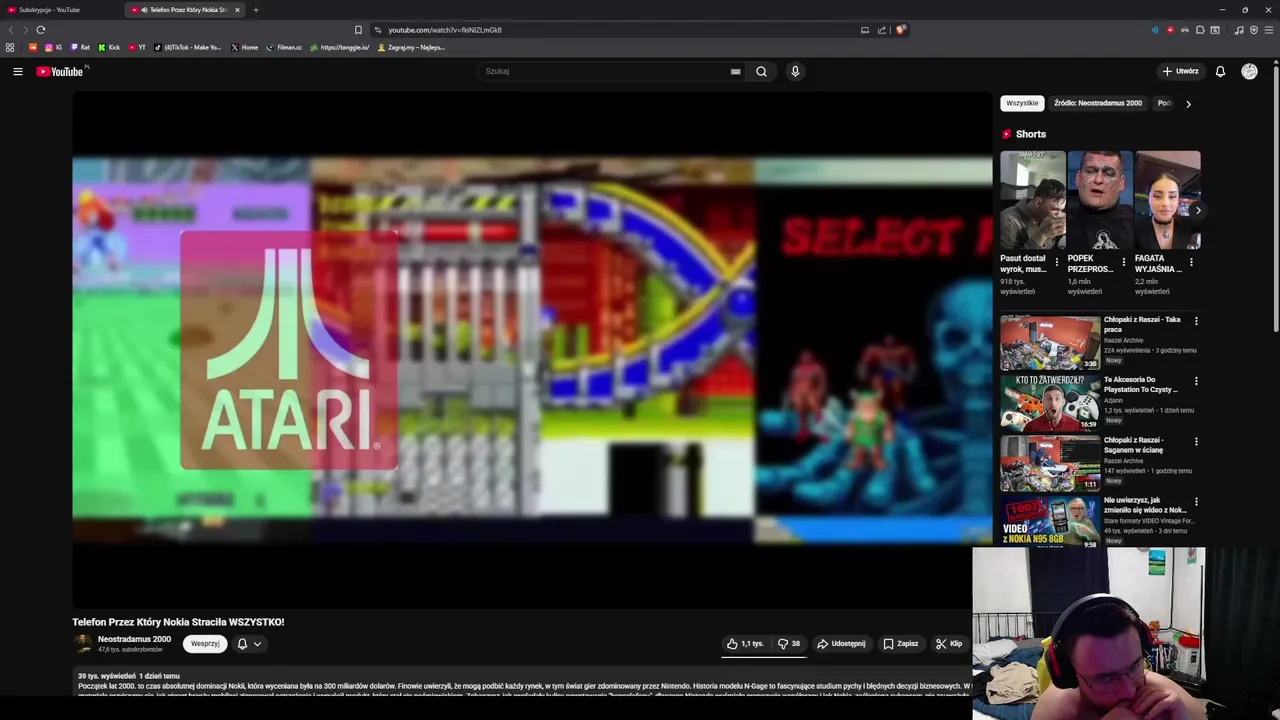The width and height of the screenshot is (1280, 720).
Task: Open Brave Shields lion icon
Action: 900,30
